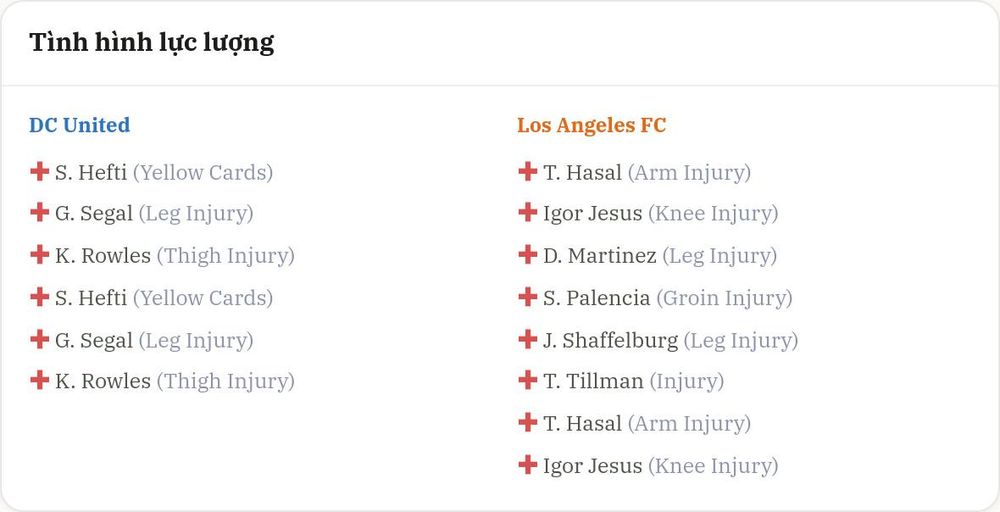This screenshot has height=512, width=1000.
Task: Click the first Yellow Cards status label
Action: point(203,173)
